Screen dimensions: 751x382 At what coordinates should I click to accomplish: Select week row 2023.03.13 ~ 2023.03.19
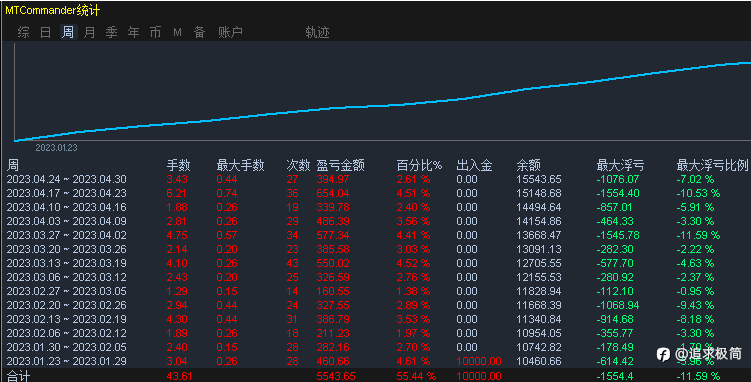point(376,263)
